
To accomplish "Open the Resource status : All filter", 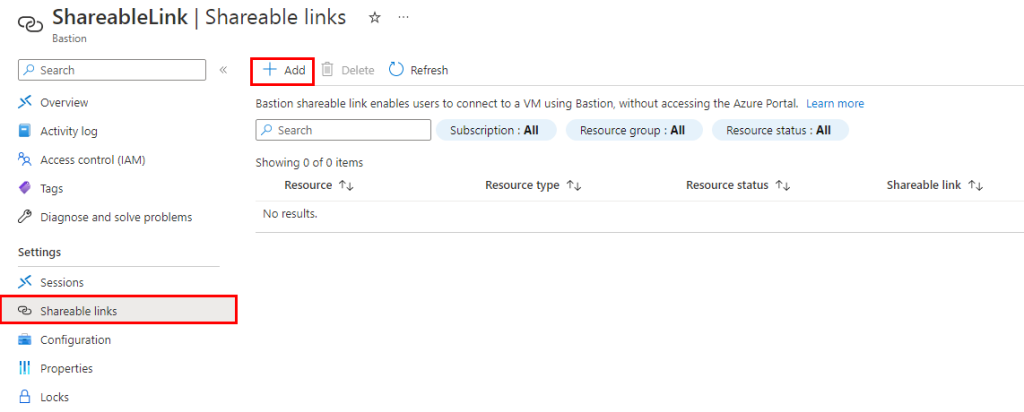I will [x=780, y=130].
